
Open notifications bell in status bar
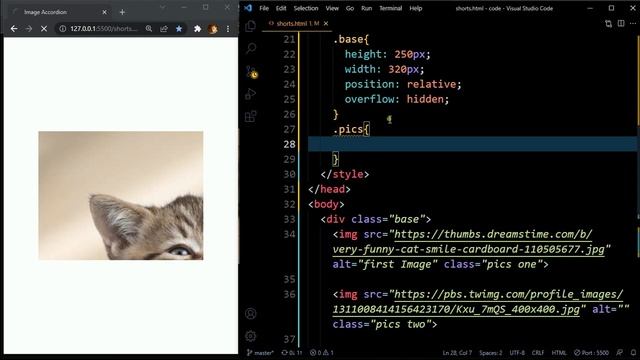pyautogui.click(x=633, y=353)
